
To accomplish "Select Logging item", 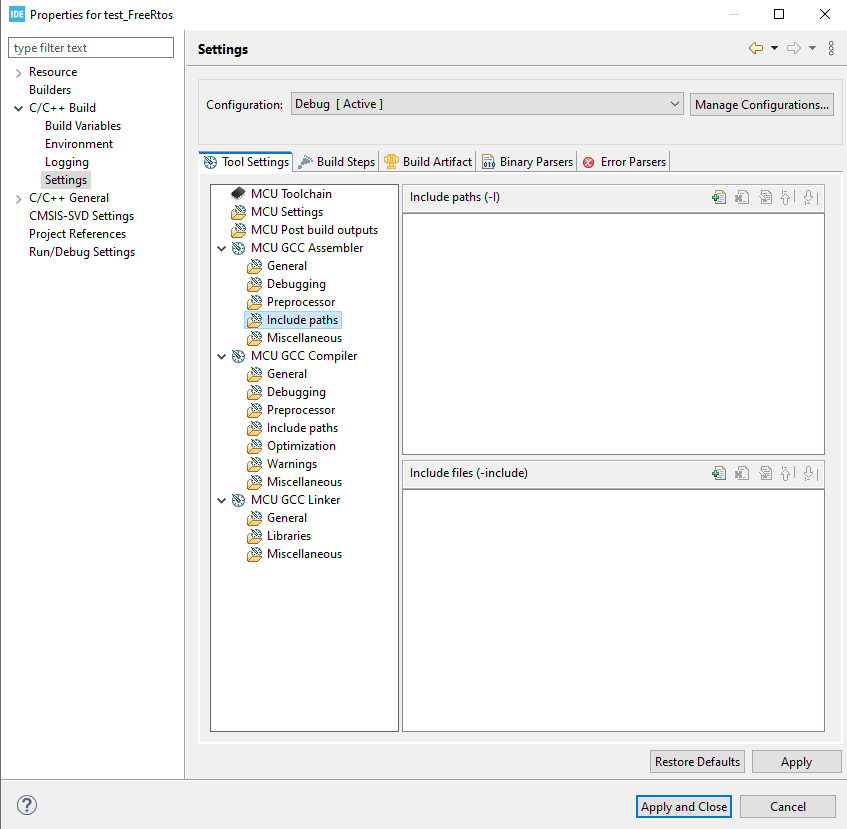I will point(66,162).
